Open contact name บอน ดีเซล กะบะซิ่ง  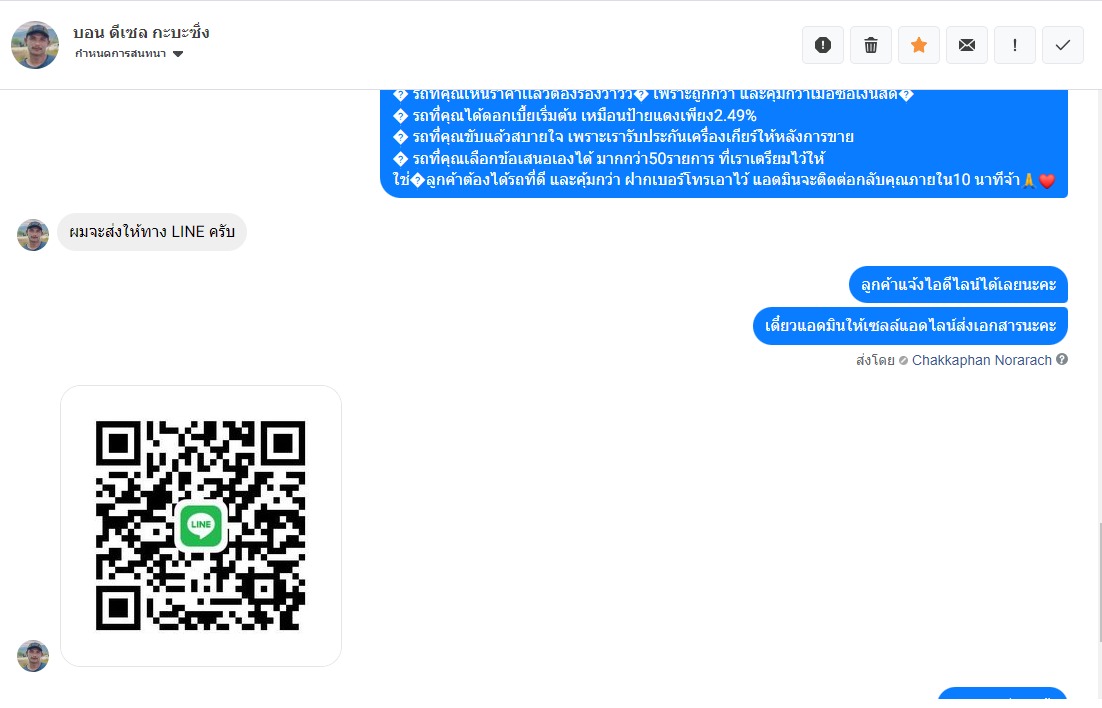coord(141,32)
